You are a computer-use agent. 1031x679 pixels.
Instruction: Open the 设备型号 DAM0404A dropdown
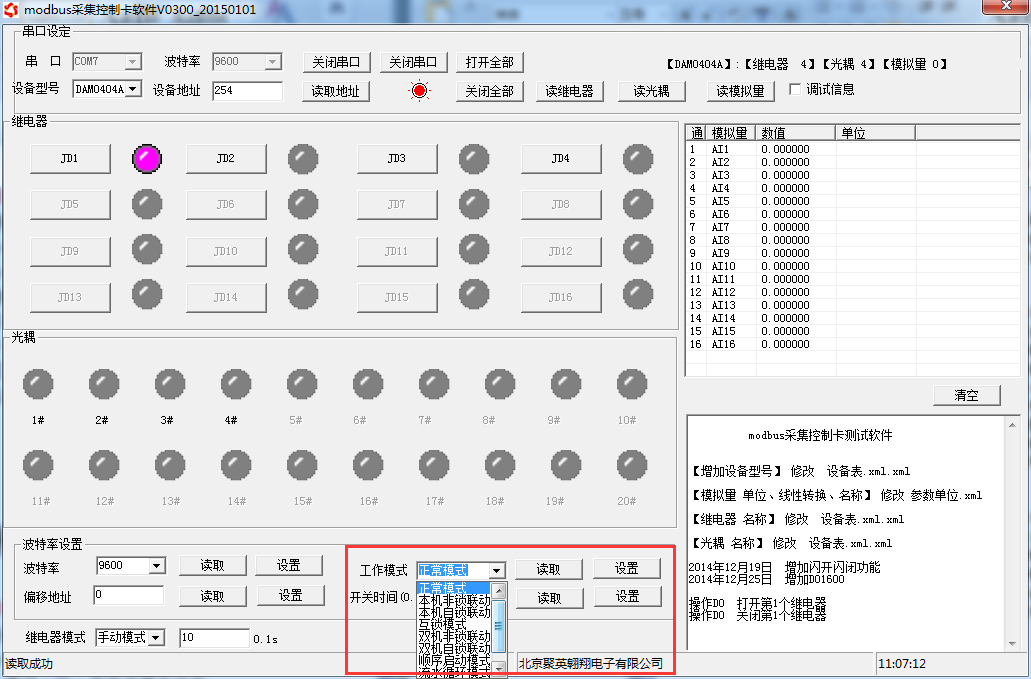(x=133, y=90)
